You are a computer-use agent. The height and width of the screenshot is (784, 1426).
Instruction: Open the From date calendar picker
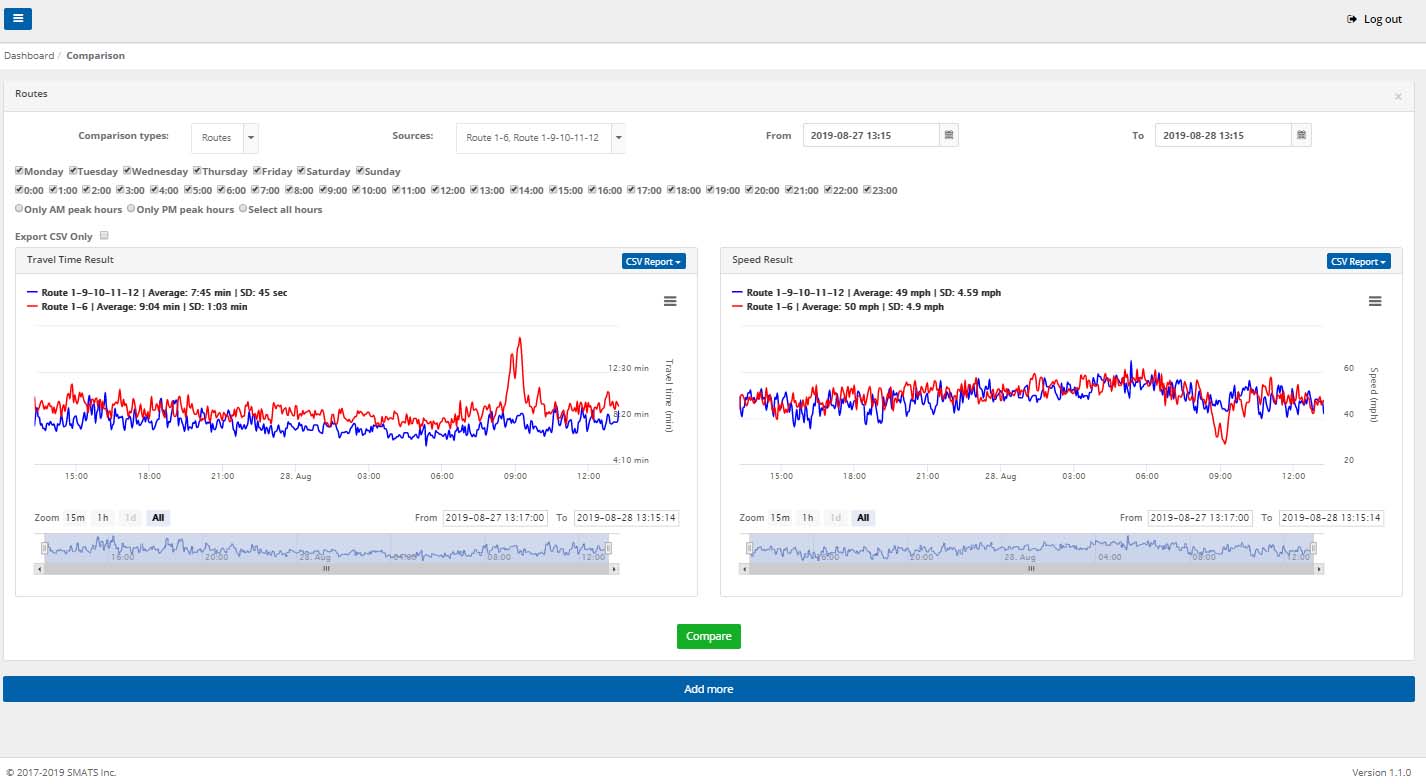[x=949, y=135]
